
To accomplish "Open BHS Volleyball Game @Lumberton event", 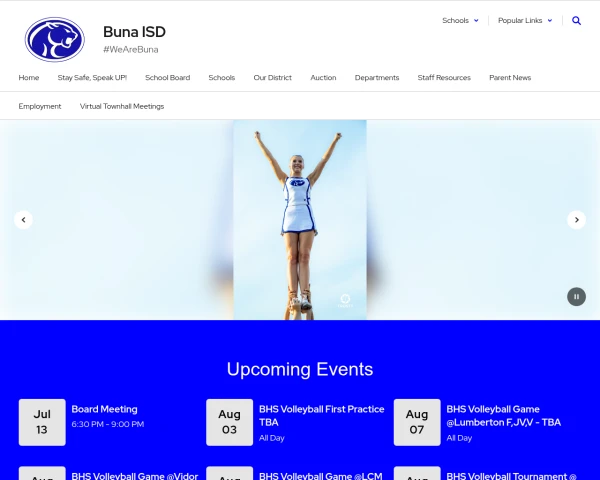I will pyautogui.click(x=504, y=416).
